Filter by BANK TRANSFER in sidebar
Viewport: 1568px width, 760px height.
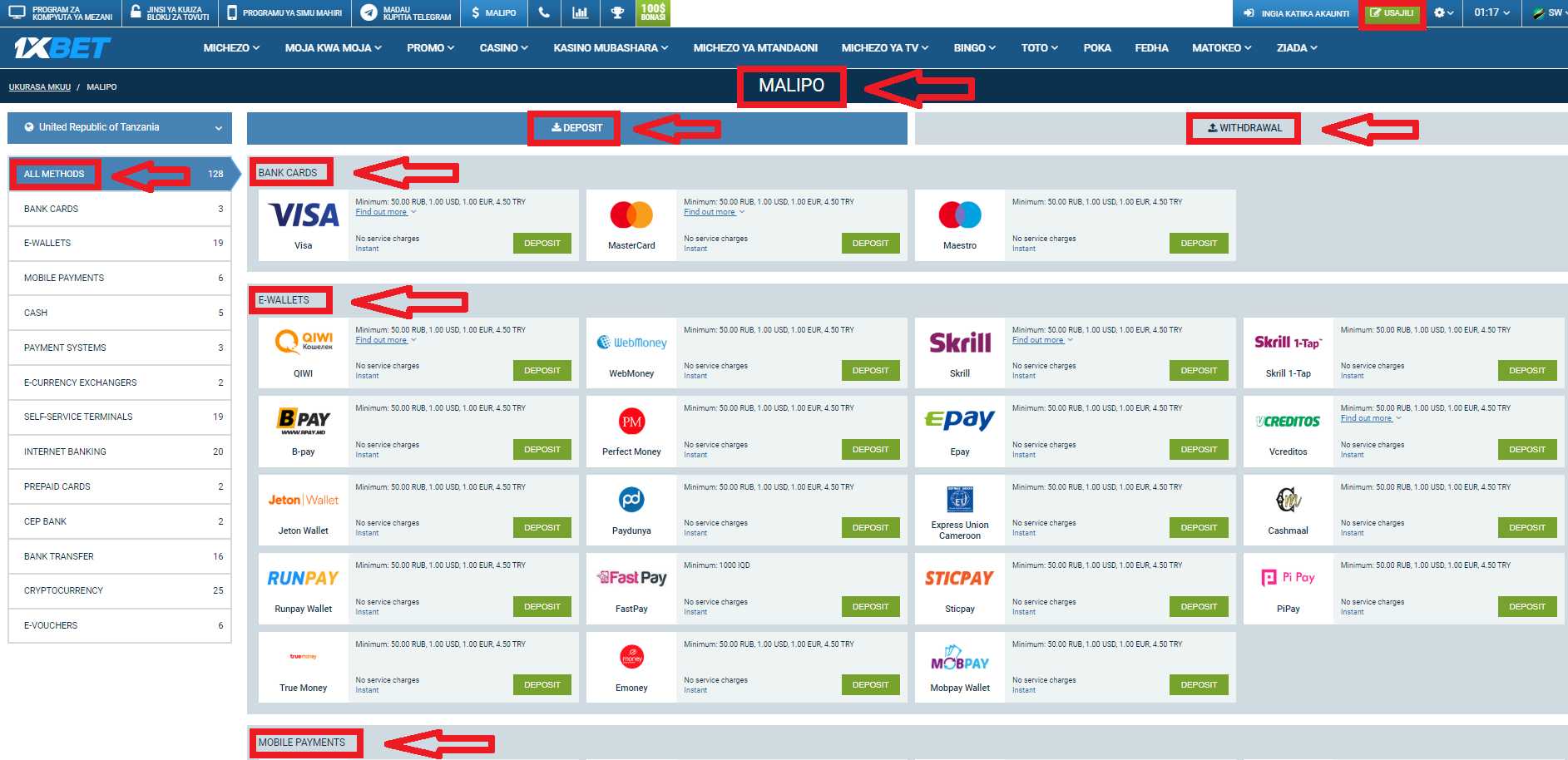coord(120,556)
